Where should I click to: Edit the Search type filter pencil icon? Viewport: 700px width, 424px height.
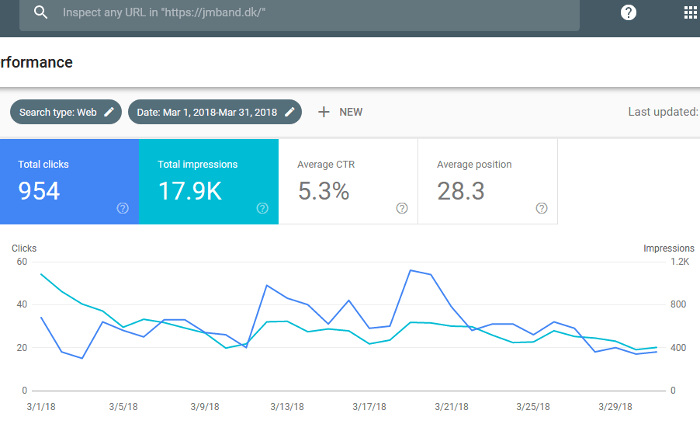tap(109, 112)
